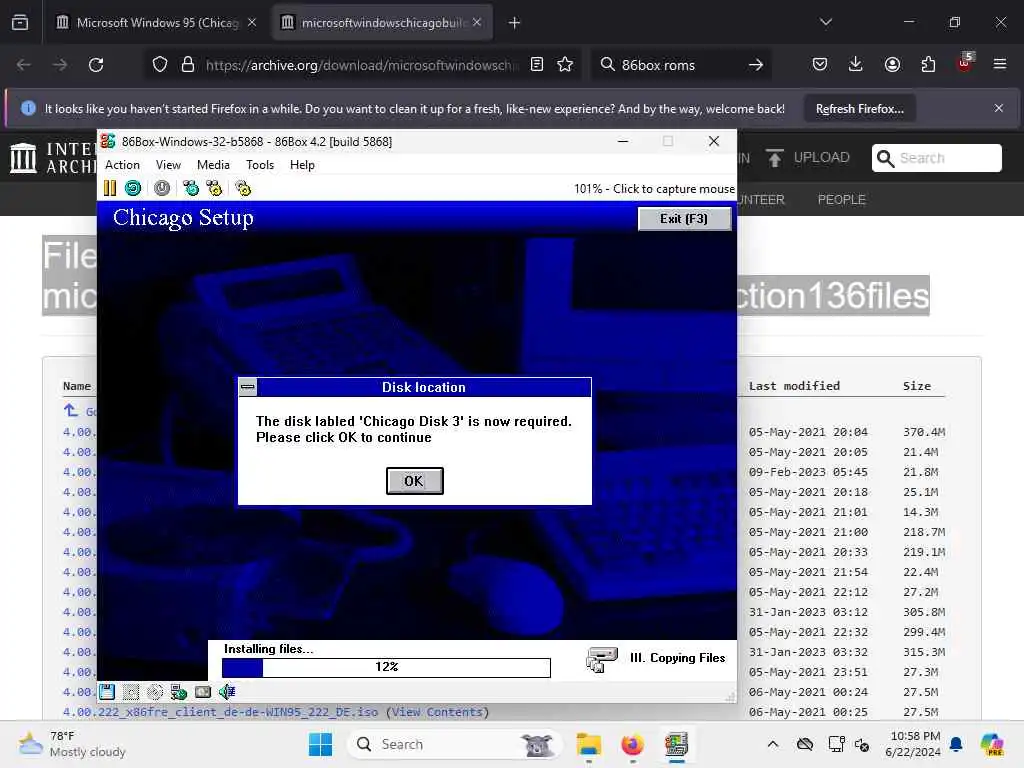Open View Contents link for WIN95_222_DE.iso
The image size is (1024, 768).
coord(438,712)
